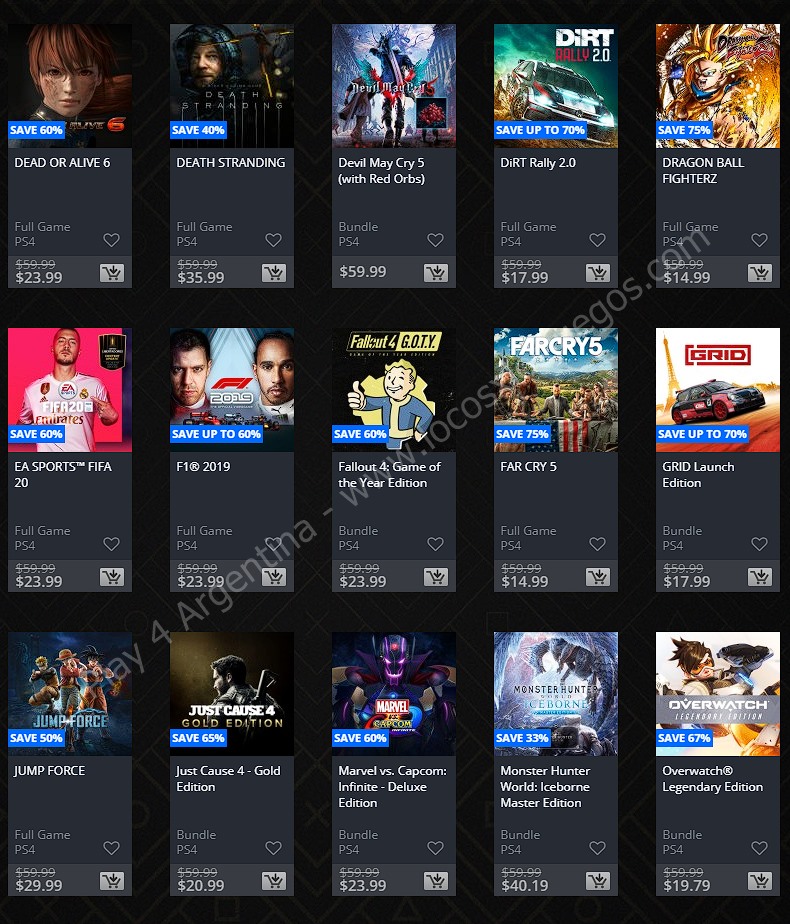Toggle wishlist heart for Just Cause 4
Viewport: 790px width, 924px height.
point(273,848)
